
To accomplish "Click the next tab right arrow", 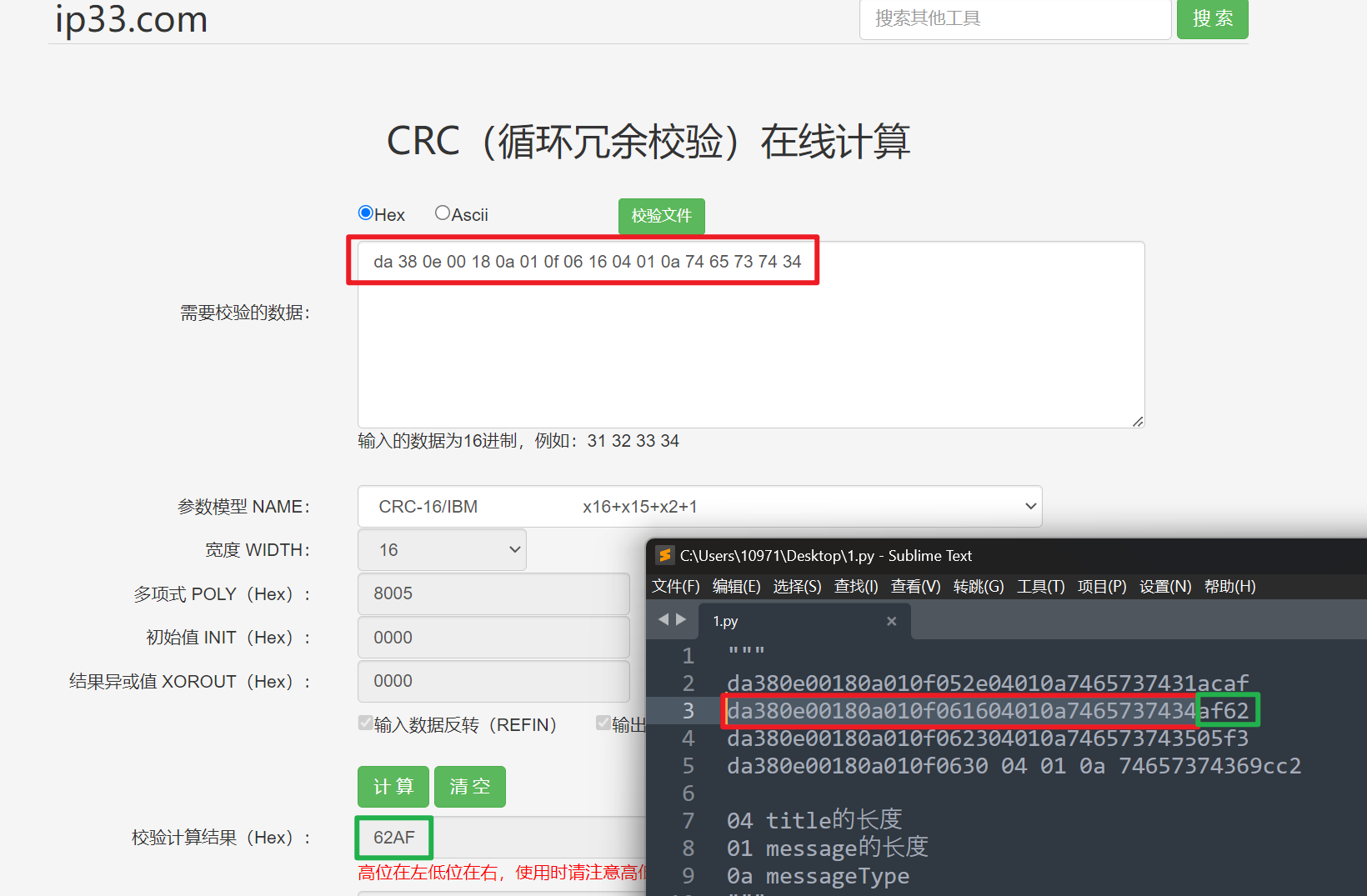I will (x=681, y=619).
